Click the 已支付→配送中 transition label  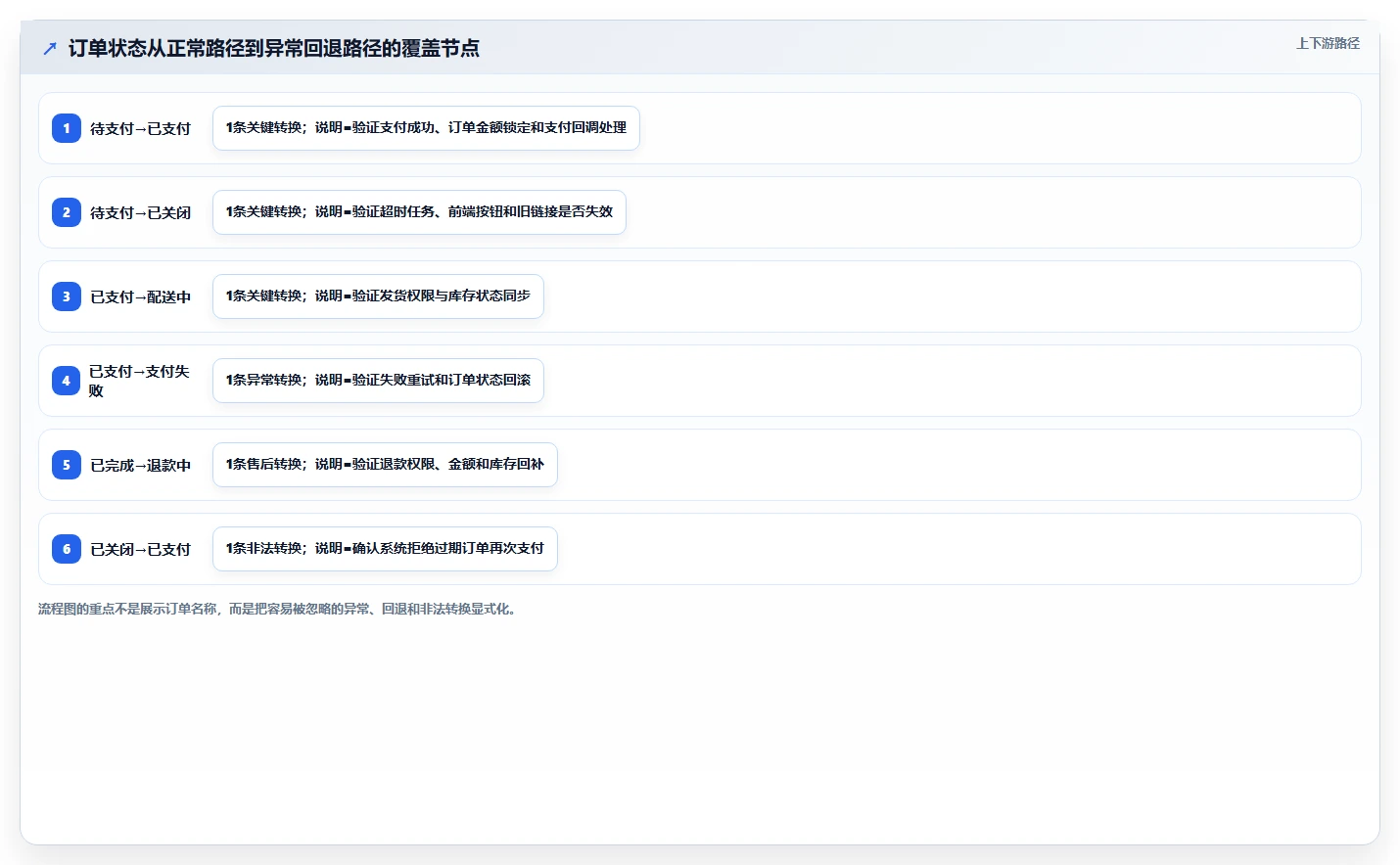(x=140, y=296)
